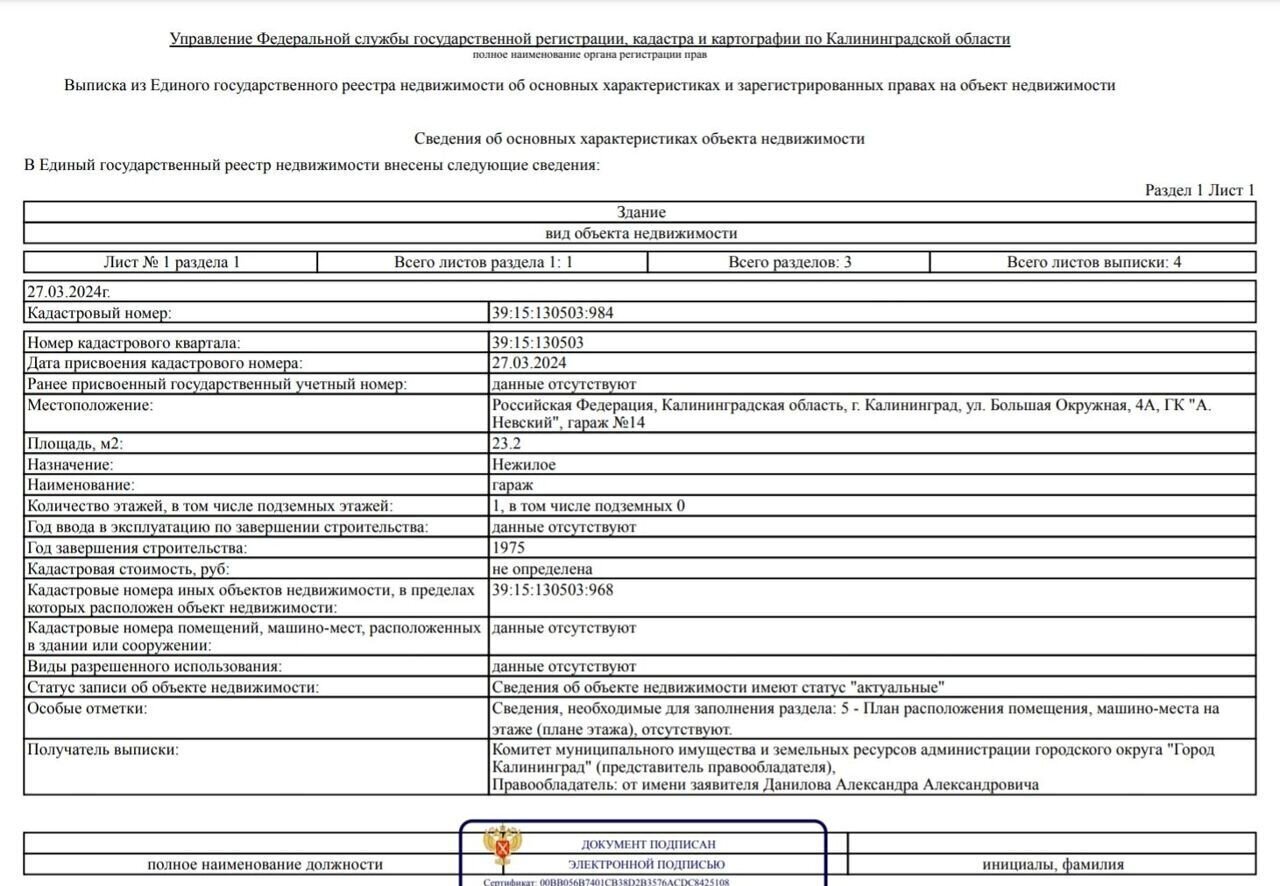Click 'Год ввода в эксплуатацию' label
The image size is (1280, 886).
[227, 527]
